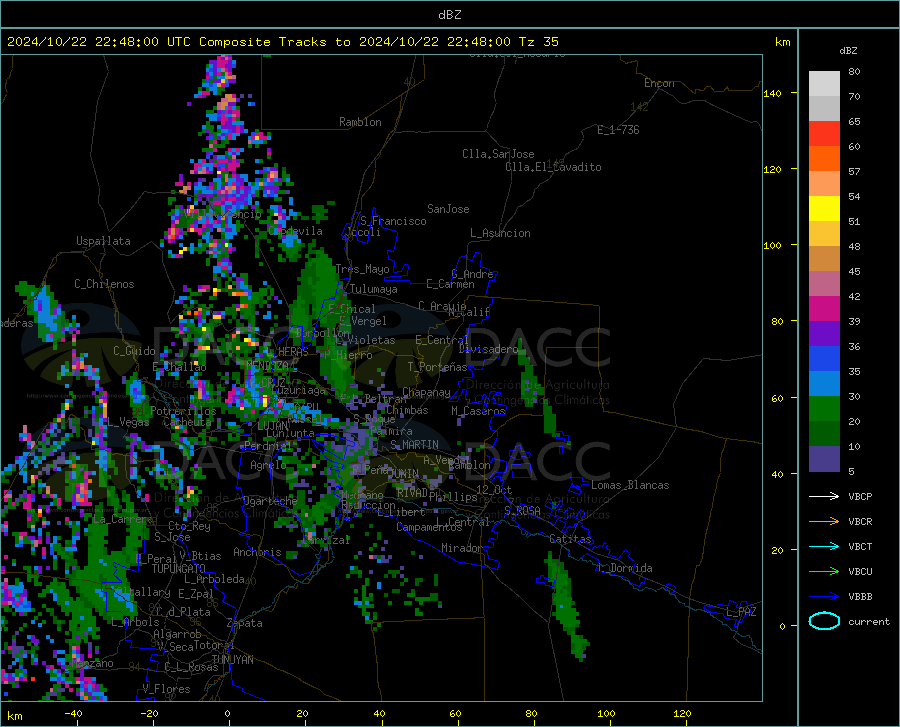
Task: Select the cyan VBCT arrow icon
Action: [824, 546]
